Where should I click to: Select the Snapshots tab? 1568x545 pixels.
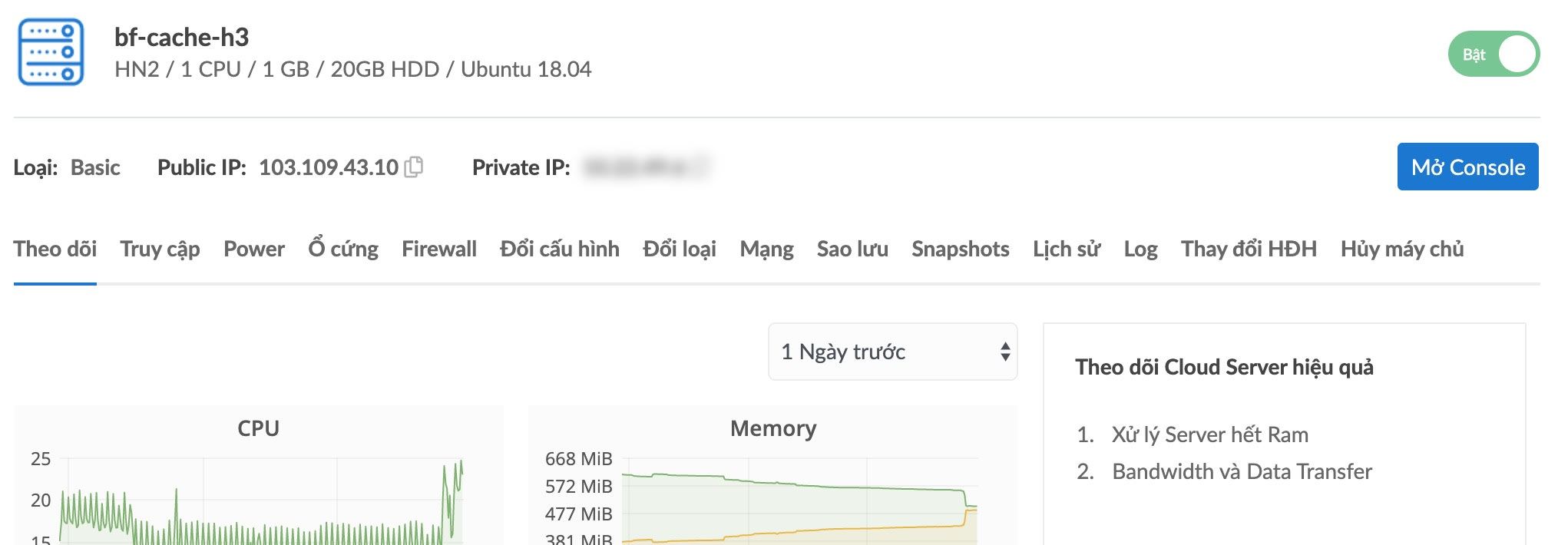tap(961, 249)
